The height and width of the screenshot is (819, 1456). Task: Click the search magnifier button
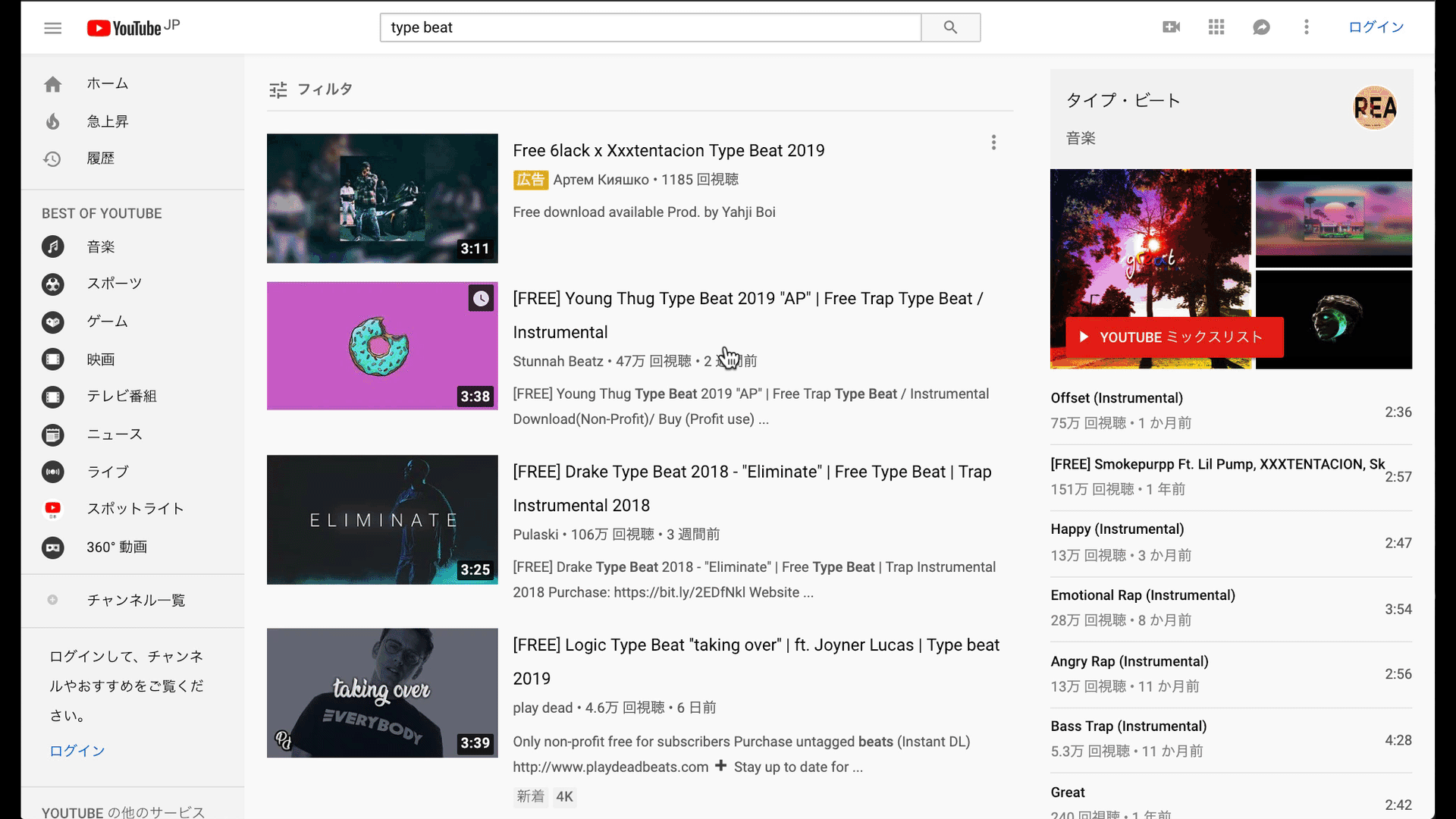950,27
